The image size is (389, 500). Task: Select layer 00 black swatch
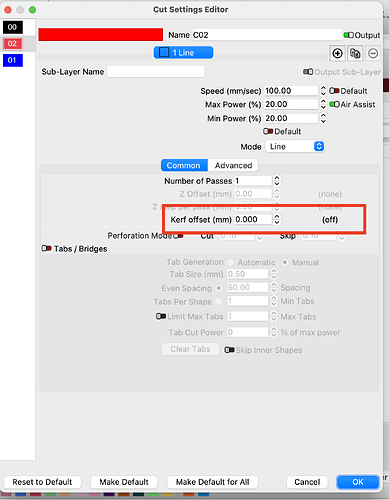13,27
